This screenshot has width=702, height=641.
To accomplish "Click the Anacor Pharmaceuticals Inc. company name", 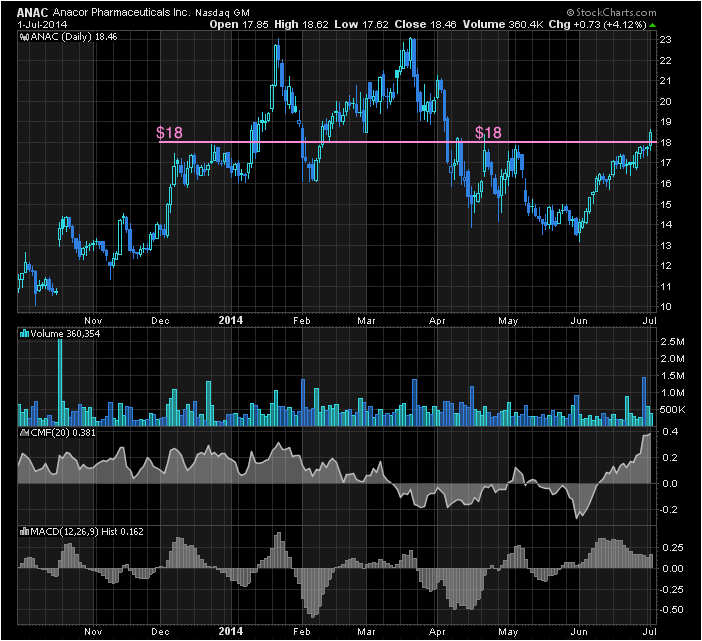I will (121, 13).
